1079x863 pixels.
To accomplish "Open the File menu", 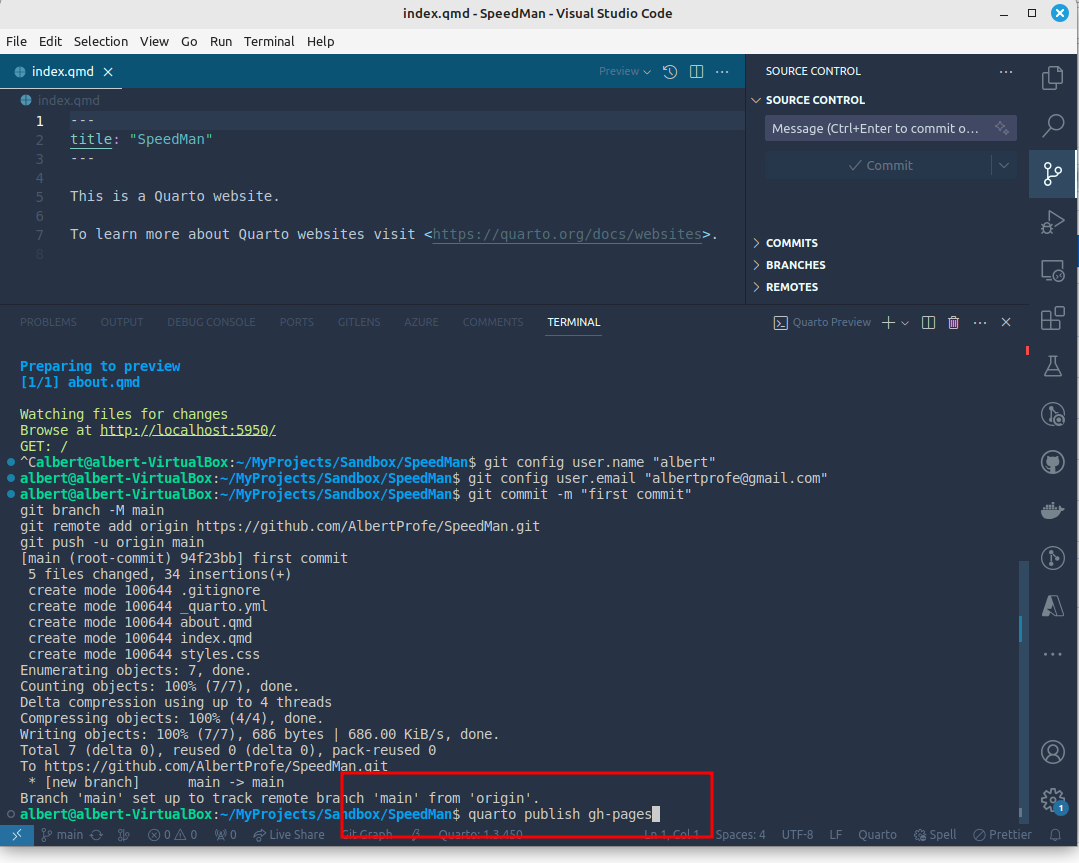I will (x=17, y=41).
